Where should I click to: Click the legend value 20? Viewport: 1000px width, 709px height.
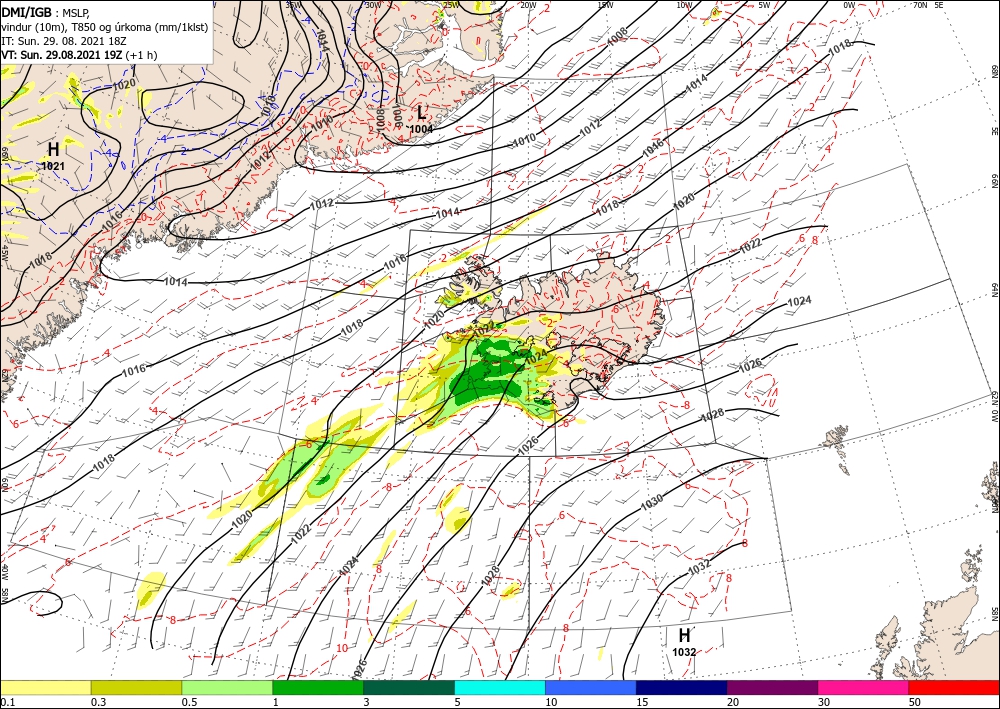[x=733, y=702]
